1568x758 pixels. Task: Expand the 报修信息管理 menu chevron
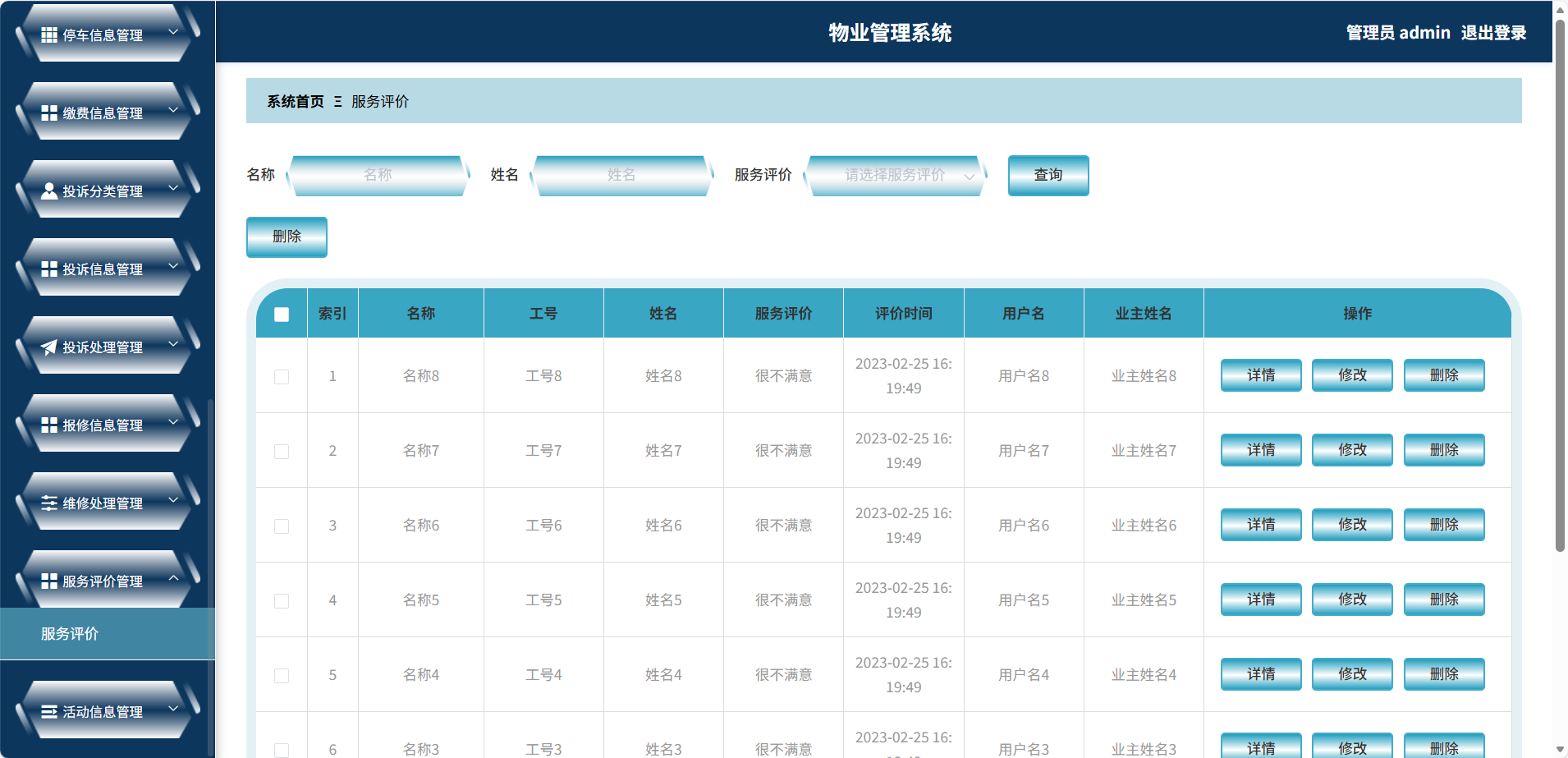coord(173,422)
